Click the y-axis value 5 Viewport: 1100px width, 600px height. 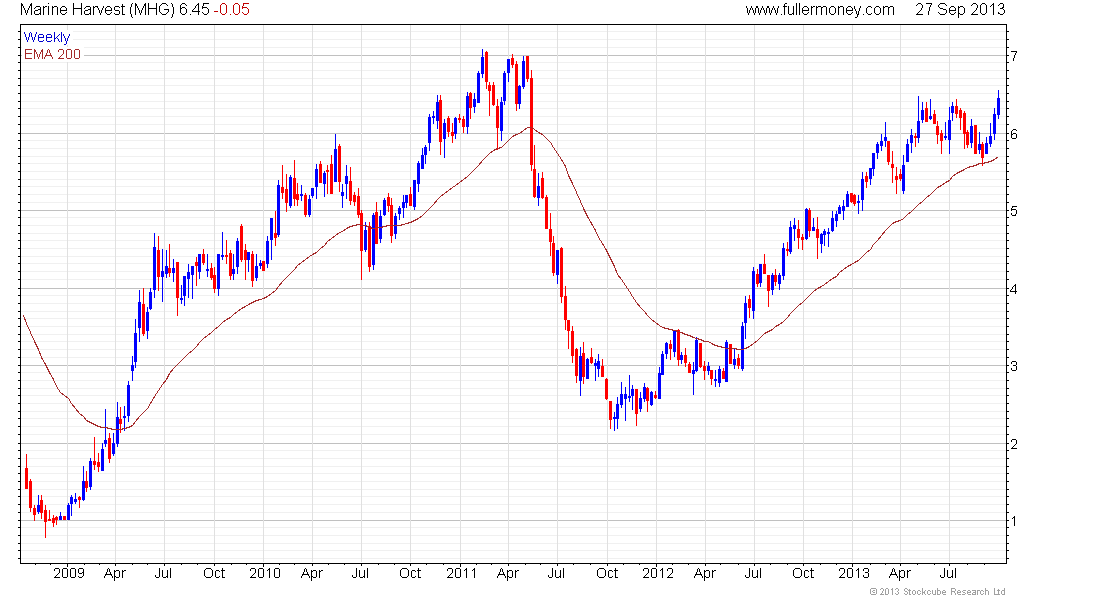(1014, 211)
